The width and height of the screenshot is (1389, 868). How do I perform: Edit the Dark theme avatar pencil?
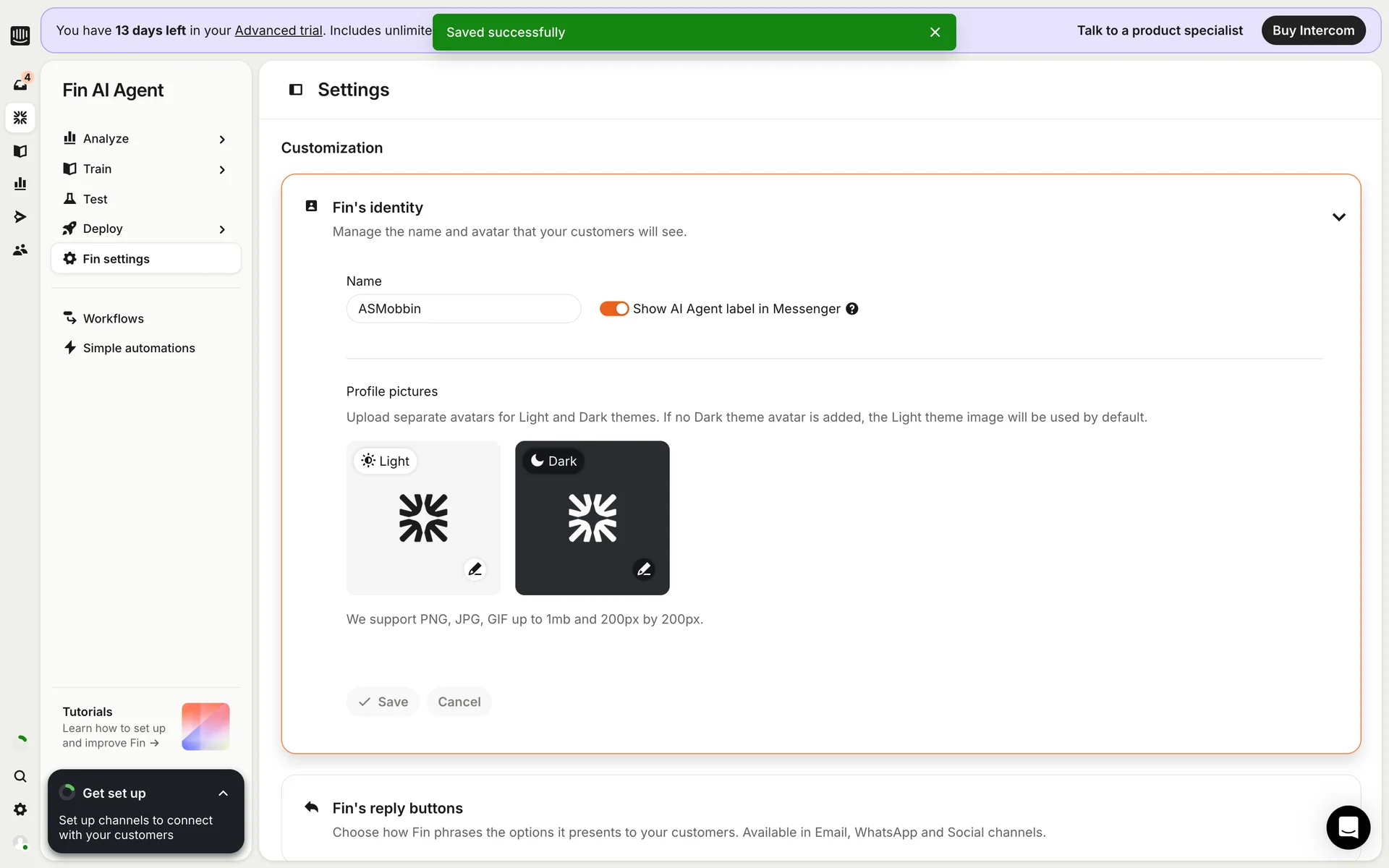pyautogui.click(x=644, y=569)
